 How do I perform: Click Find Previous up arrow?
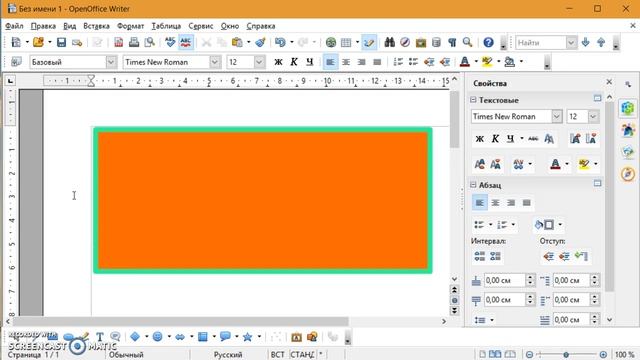601,42
